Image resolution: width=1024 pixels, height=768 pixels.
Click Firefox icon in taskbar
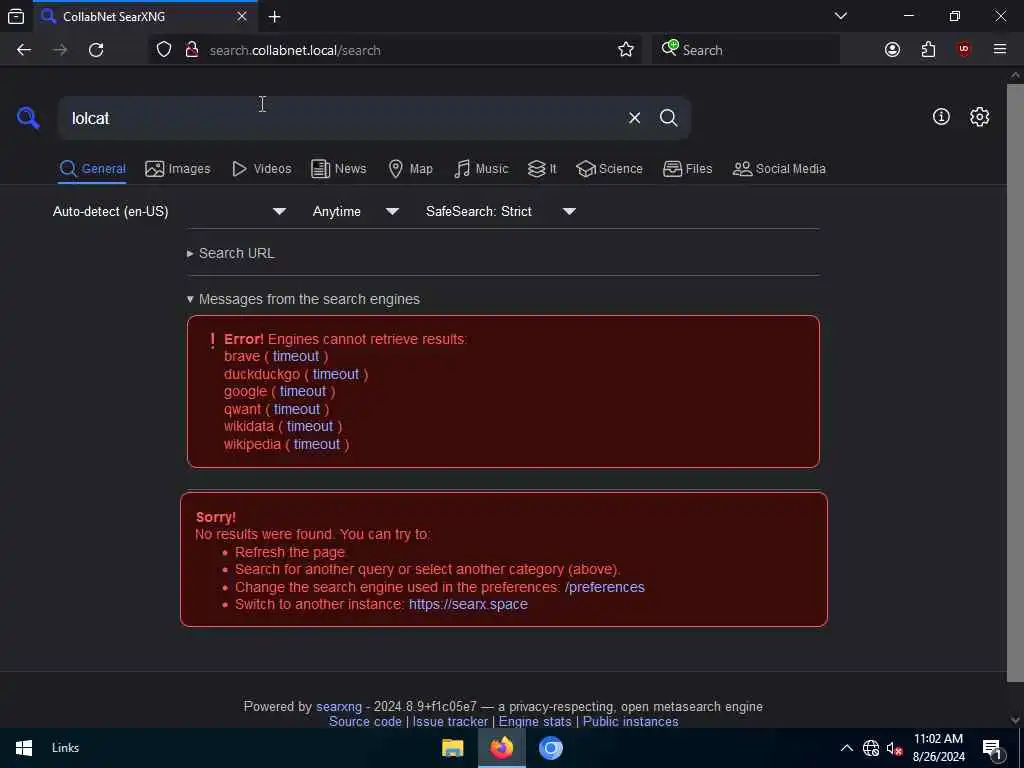pos(502,748)
